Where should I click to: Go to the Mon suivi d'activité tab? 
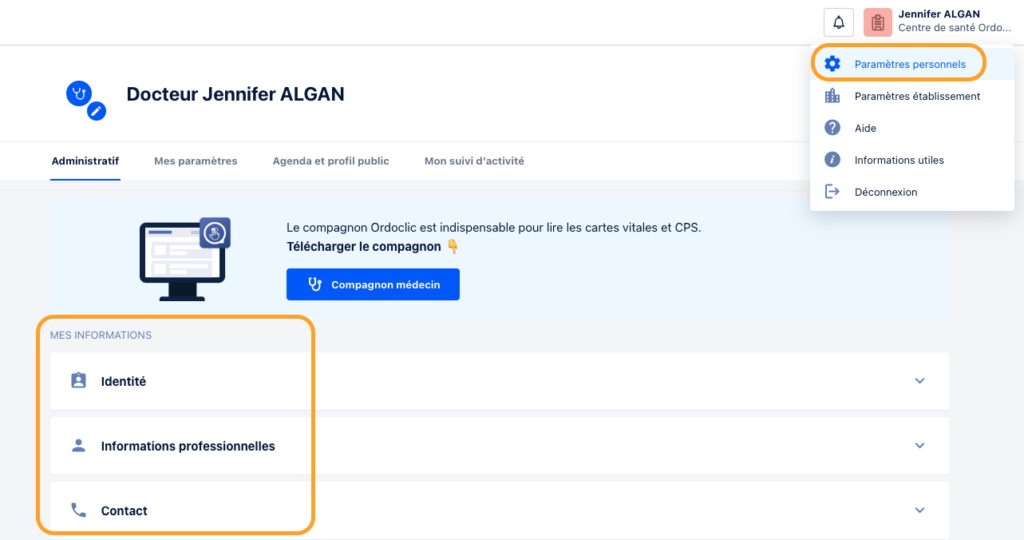474,161
